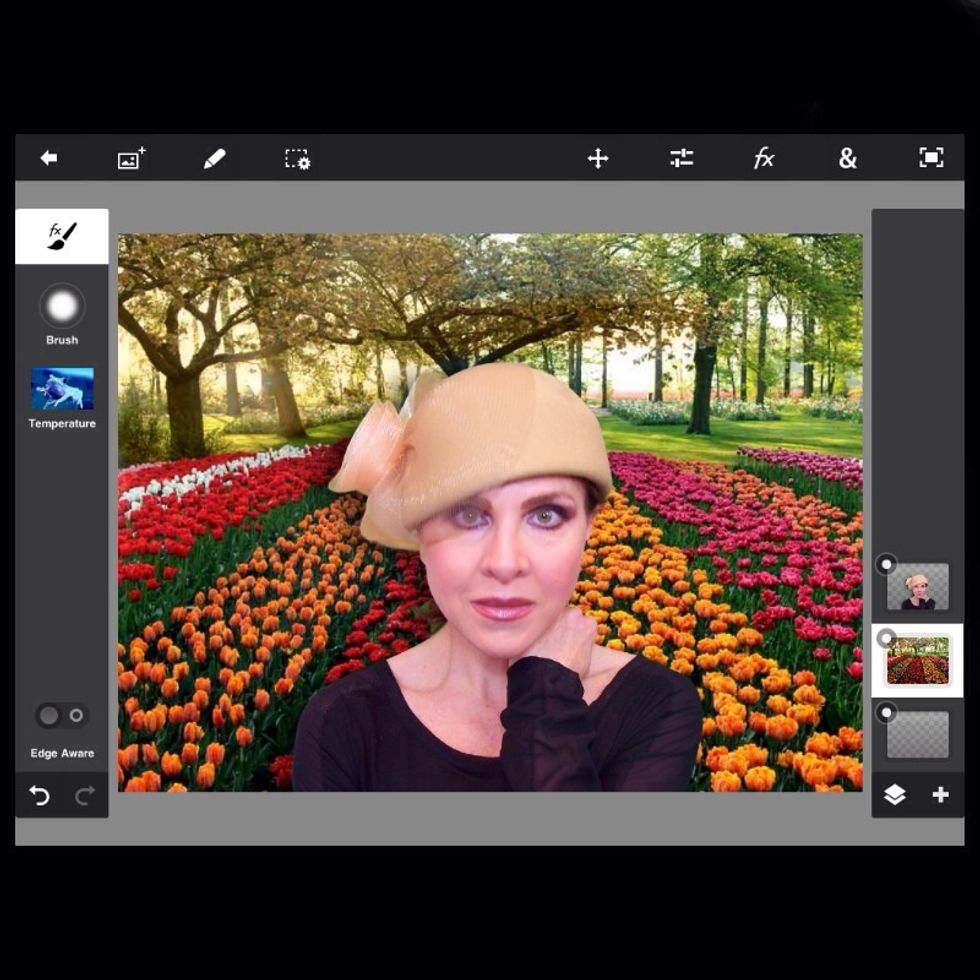Select the fx paint brush tool
This screenshot has width=980, height=980.
[62, 236]
